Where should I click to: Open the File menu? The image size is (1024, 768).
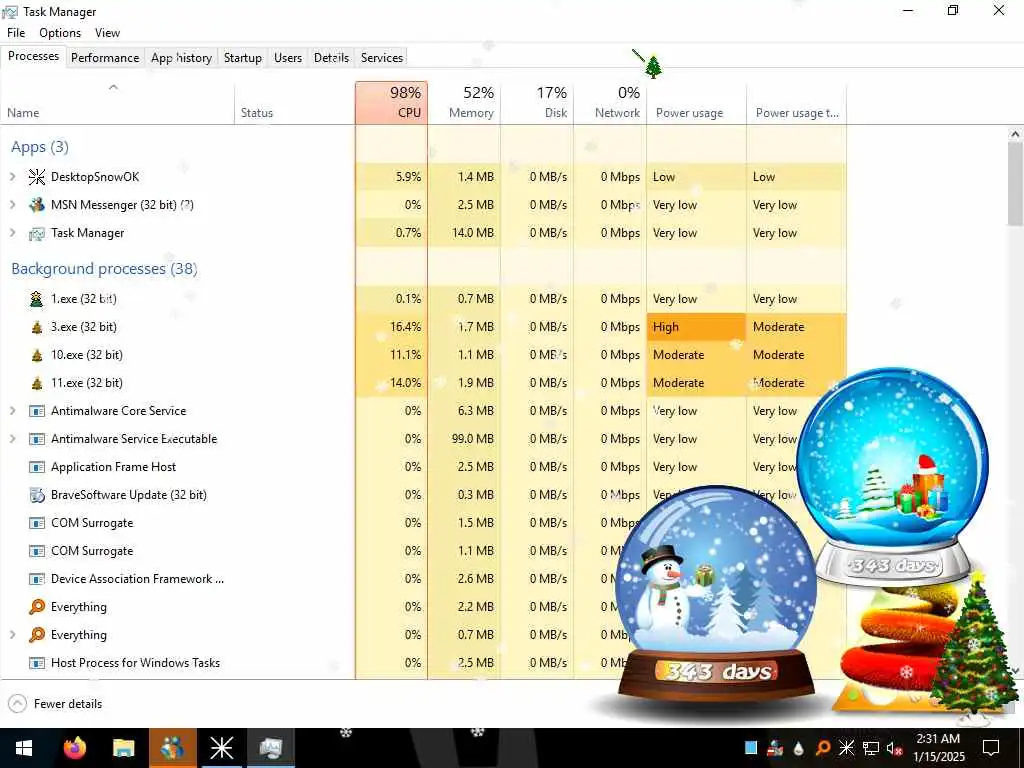(16, 33)
